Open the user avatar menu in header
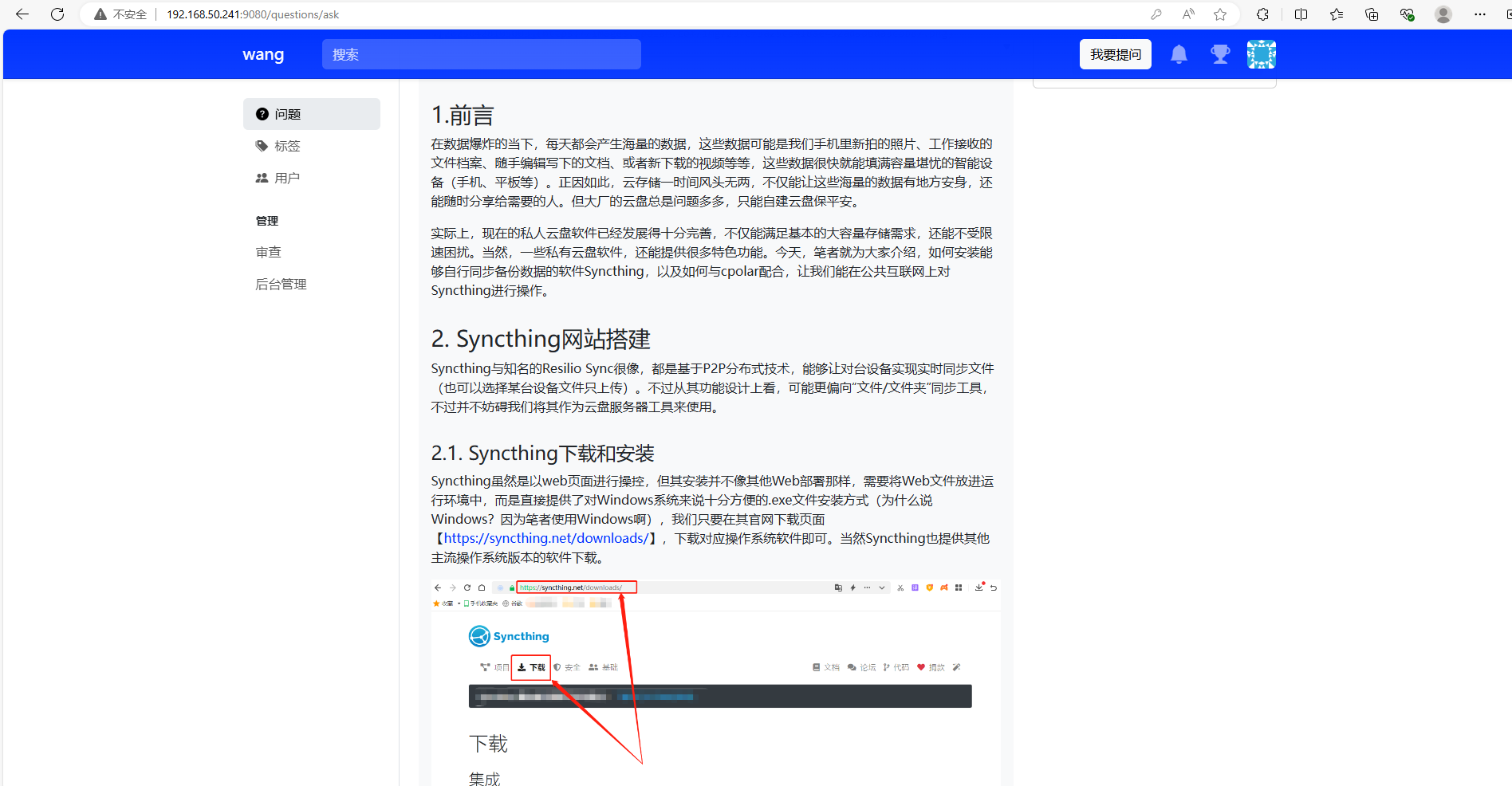The width and height of the screenshot is (1512, 786). [1262, 54]
